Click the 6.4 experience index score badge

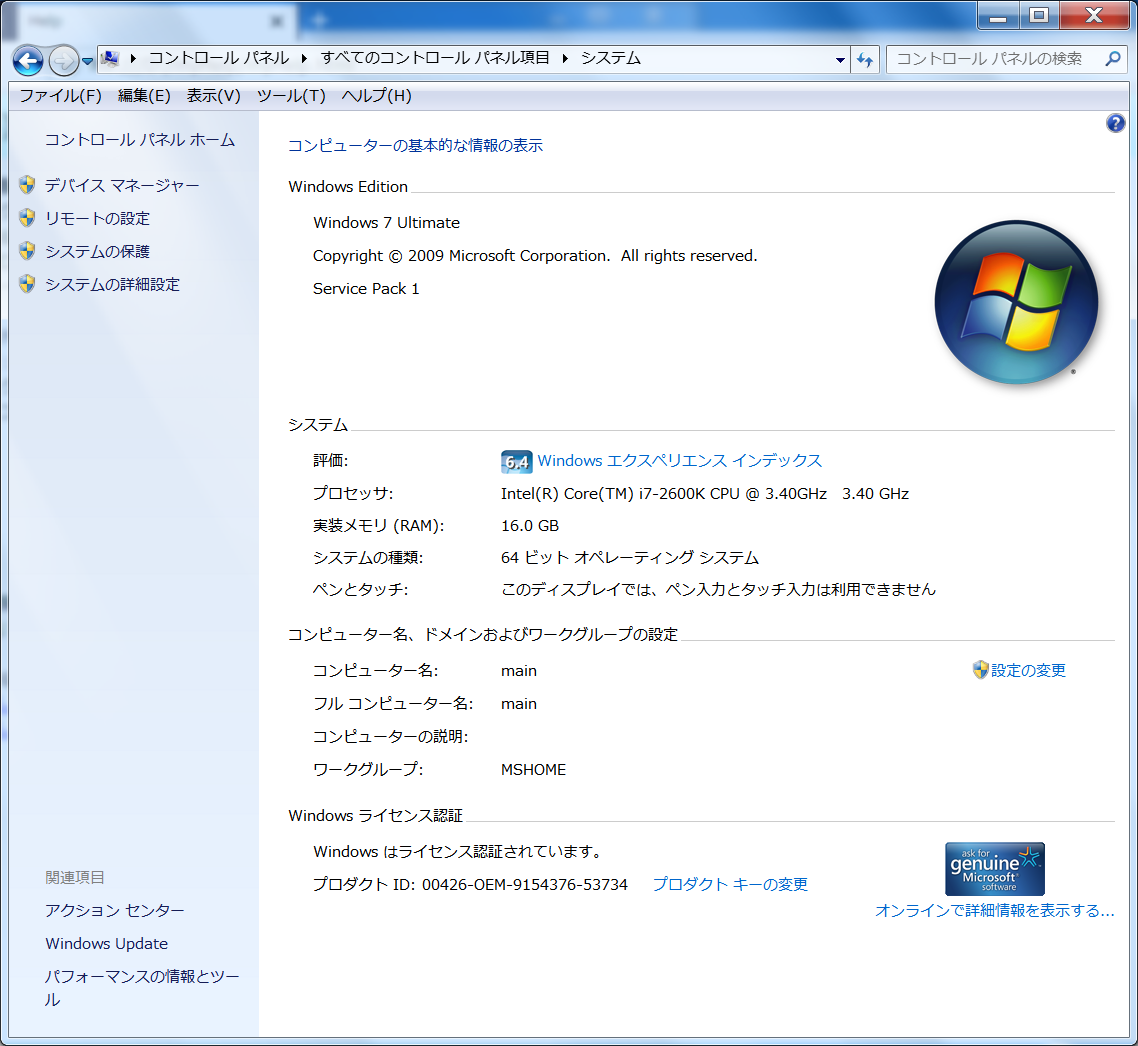pos(516,462)
